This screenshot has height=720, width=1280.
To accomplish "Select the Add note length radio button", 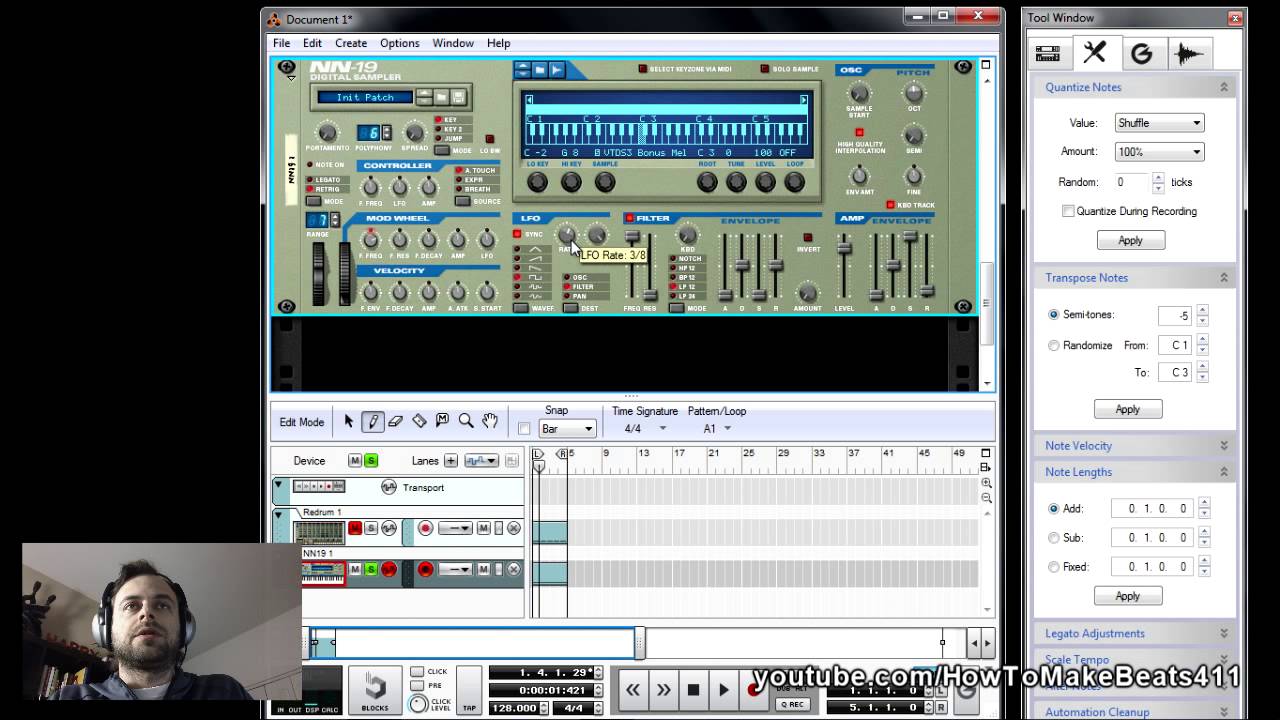I will pos(1053,508).
